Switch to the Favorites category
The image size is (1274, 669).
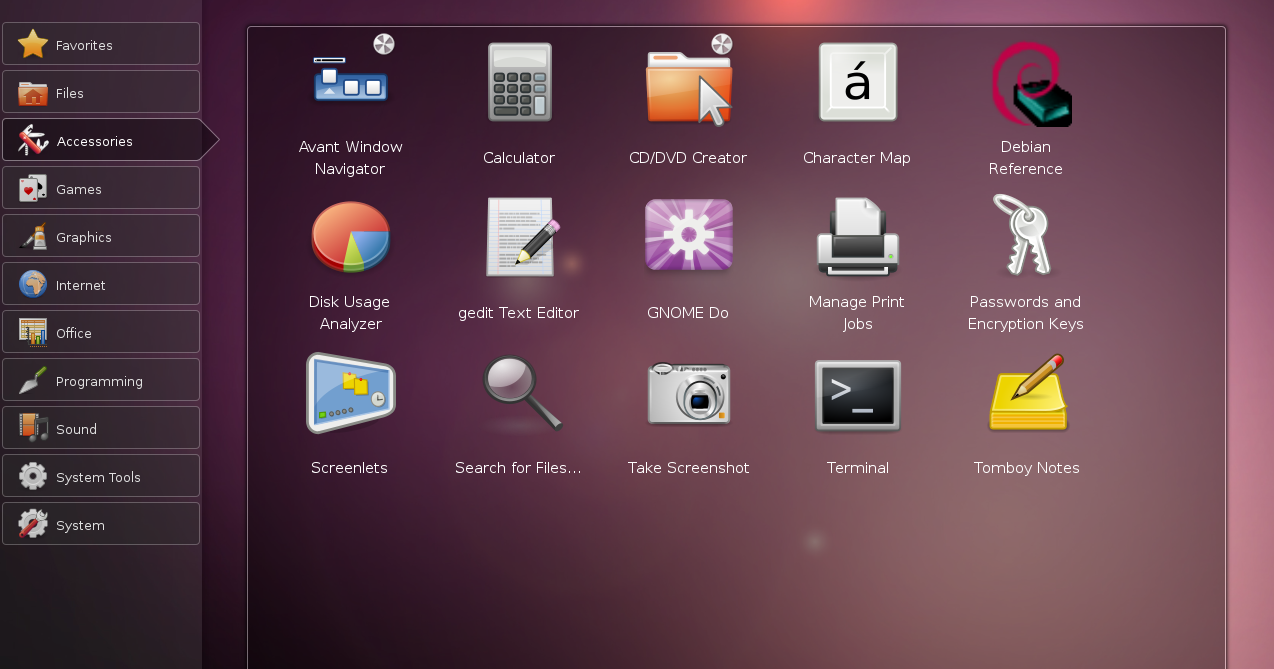(x=101, y=44)
